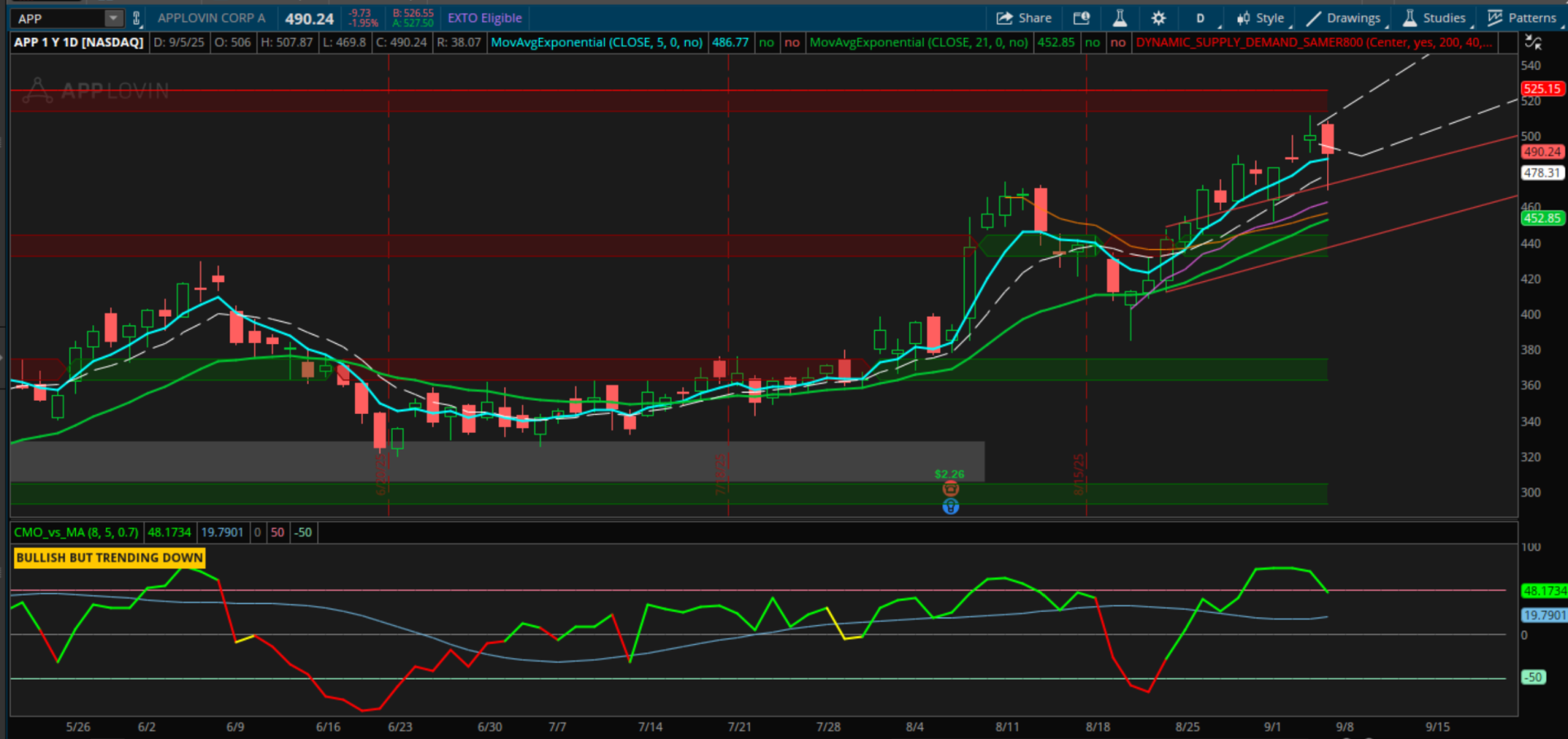Open the D timeframe dropdown

[1201, 18]
